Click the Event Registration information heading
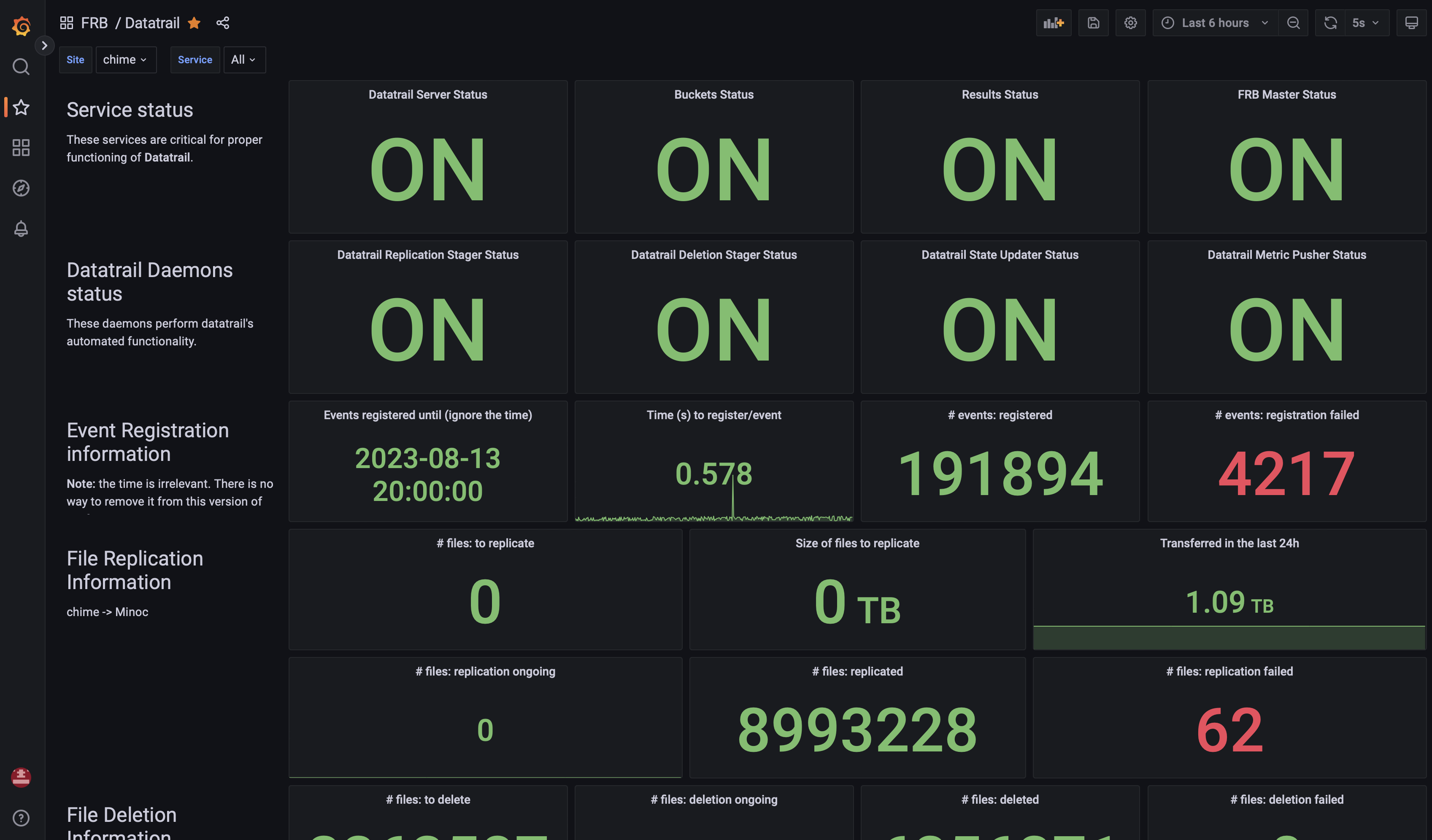 (x=148, y=442)
